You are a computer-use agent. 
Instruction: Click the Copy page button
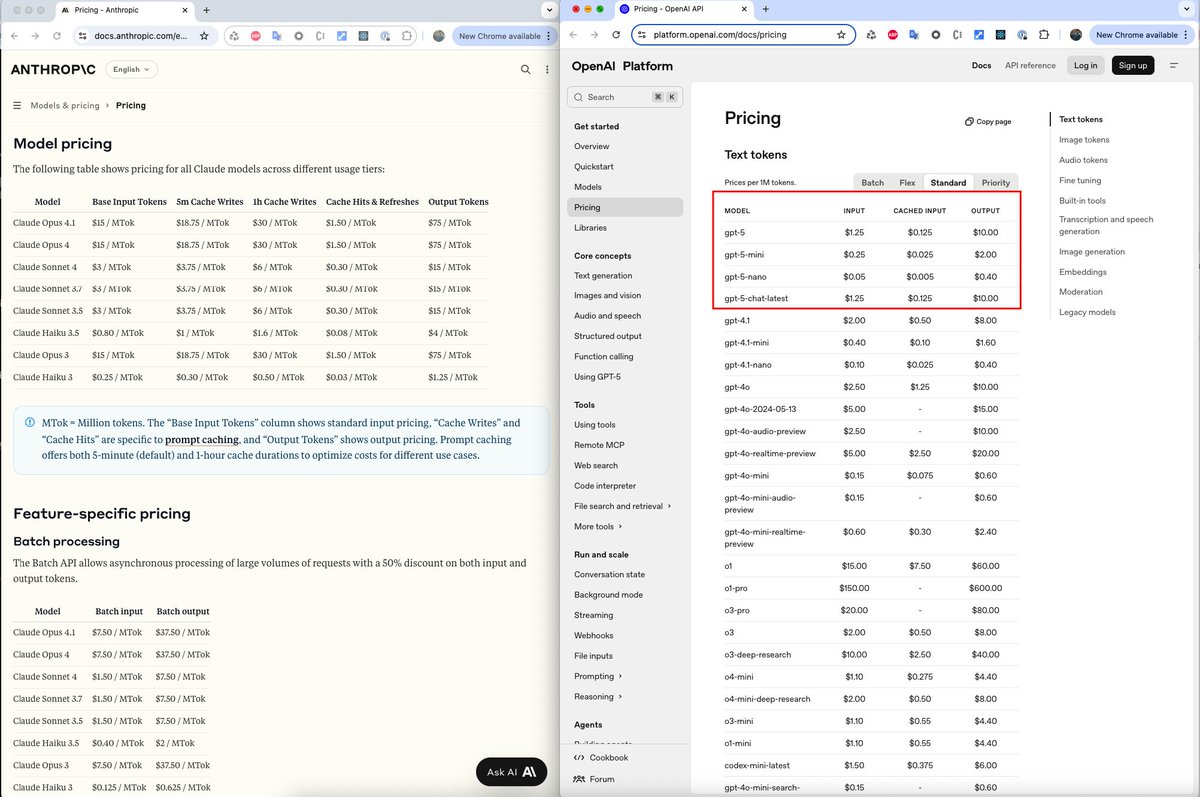click(988, 121)
